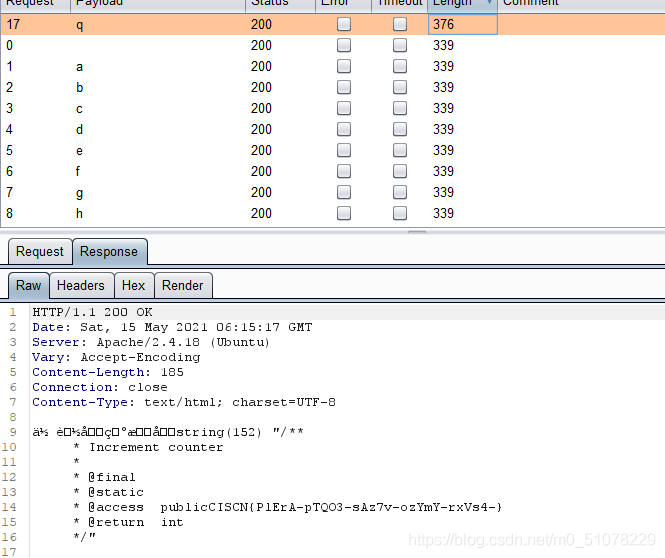Click the HTTP/1.1 200 OK response line
665x558 pixels.
92,312
